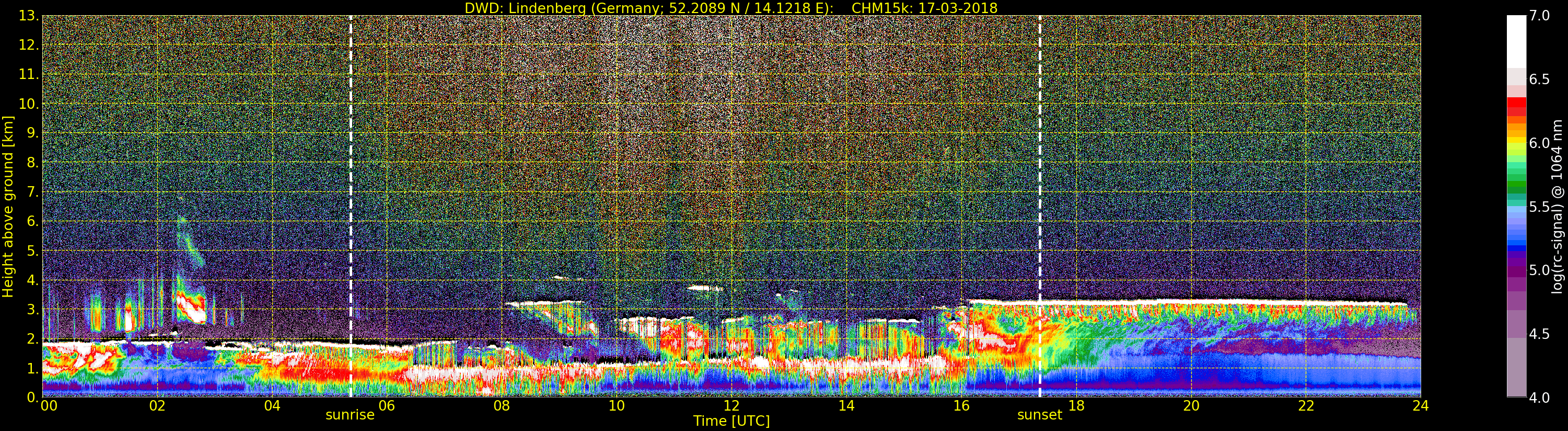Screen dimensions: 1568x431
Task: Click the y-axis tick label '2.'
Action: pyautogui.click(x=32, y=339)
